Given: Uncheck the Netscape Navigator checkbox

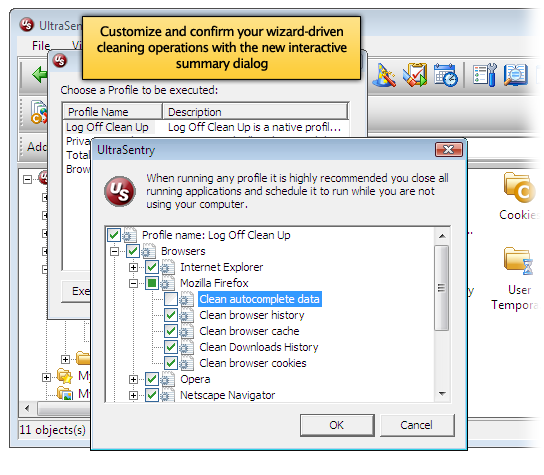Looking at the screenshot, I should point(152,395).
